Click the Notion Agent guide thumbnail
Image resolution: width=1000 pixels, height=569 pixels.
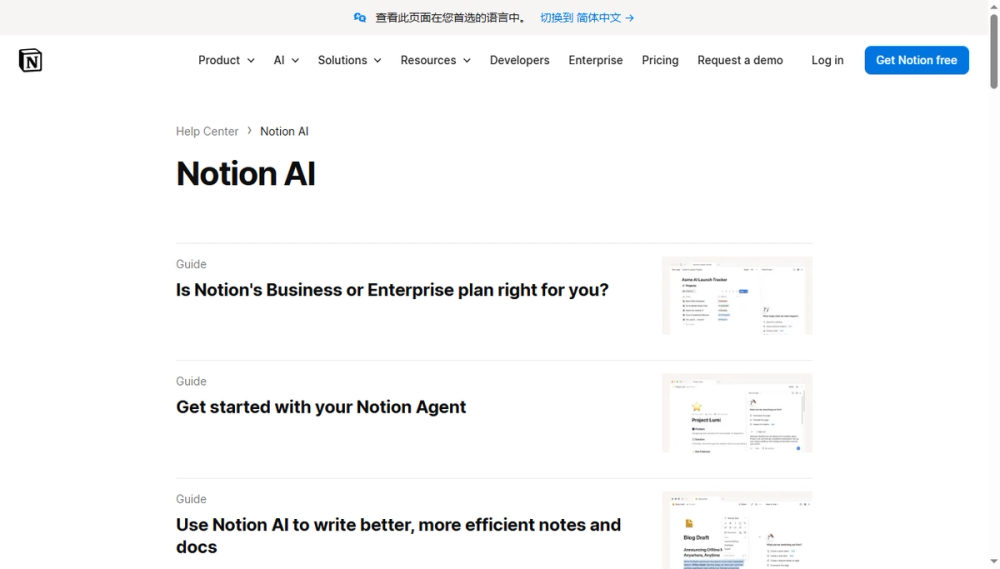pyautogui.click(x=737, y=413)
